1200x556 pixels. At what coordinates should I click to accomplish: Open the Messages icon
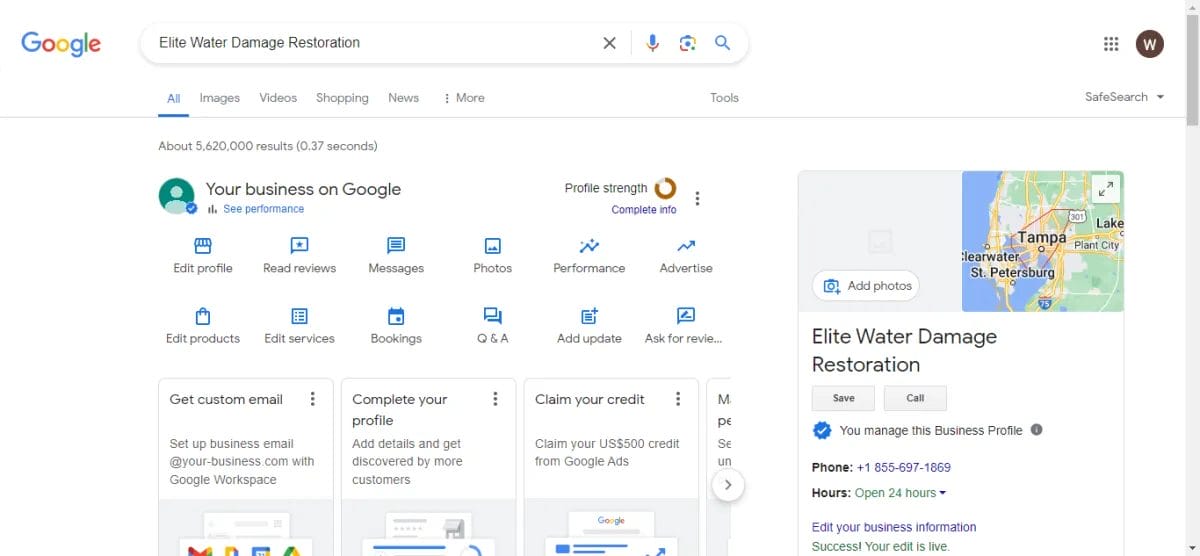pyautogui.click(x=396, y=246)
